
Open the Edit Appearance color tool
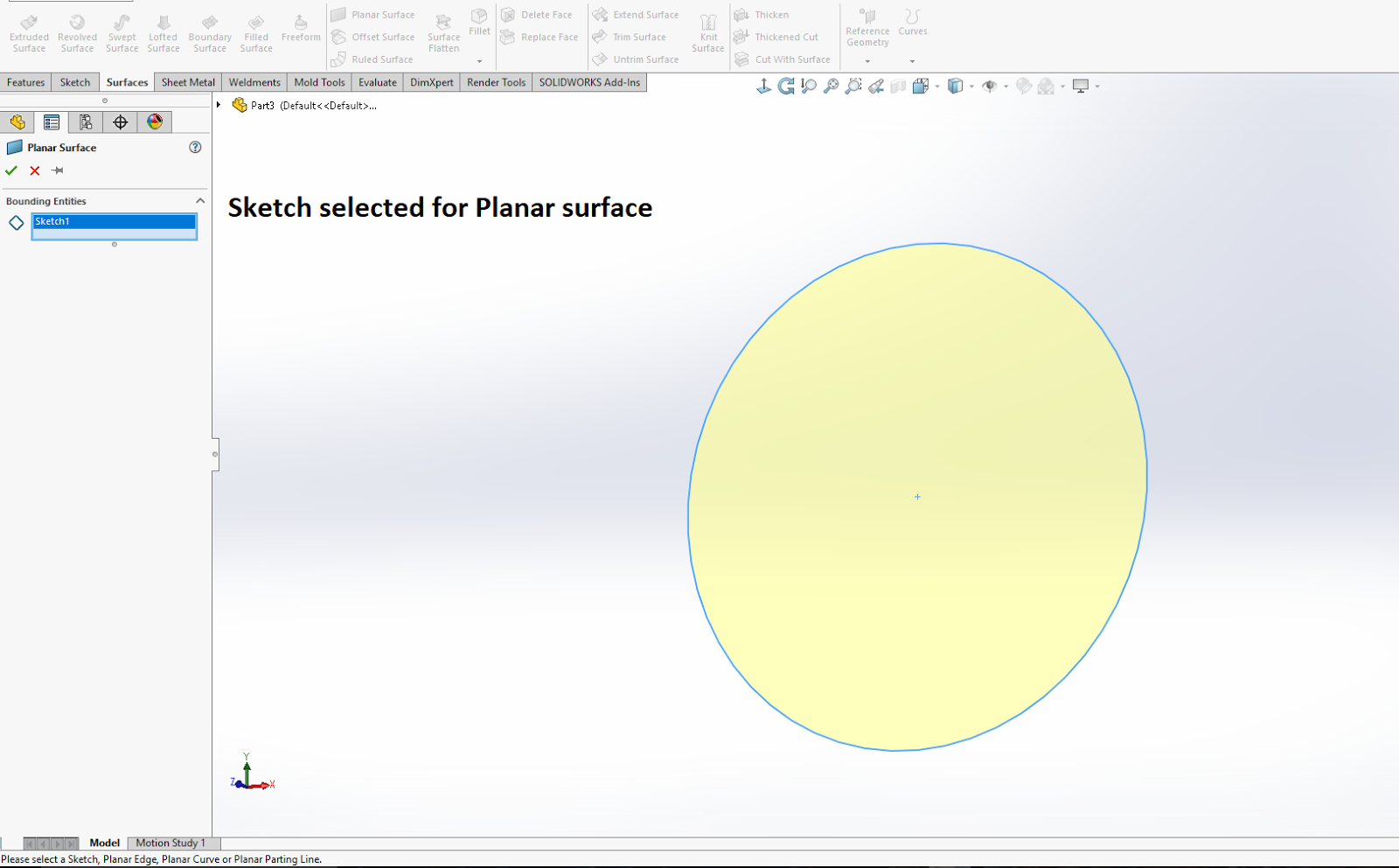pyautogui.click(x=1025, y=86)
